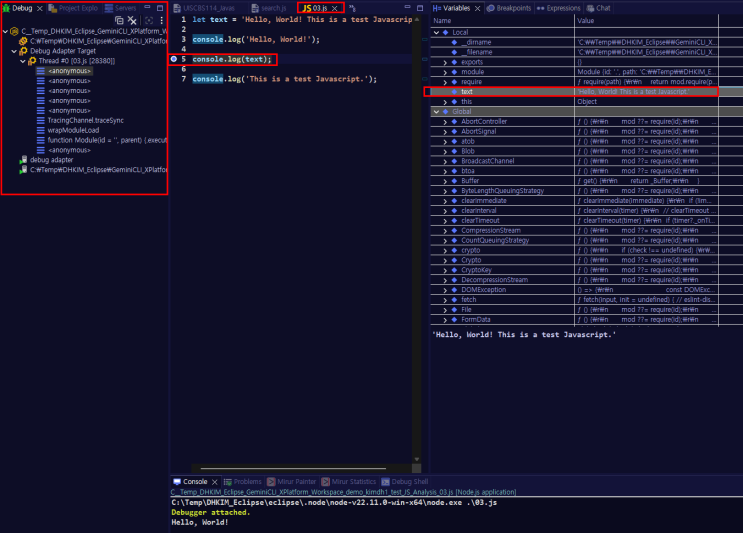743x533 pixels.
Task: Expand the module variable row
Action: point(445,72)
